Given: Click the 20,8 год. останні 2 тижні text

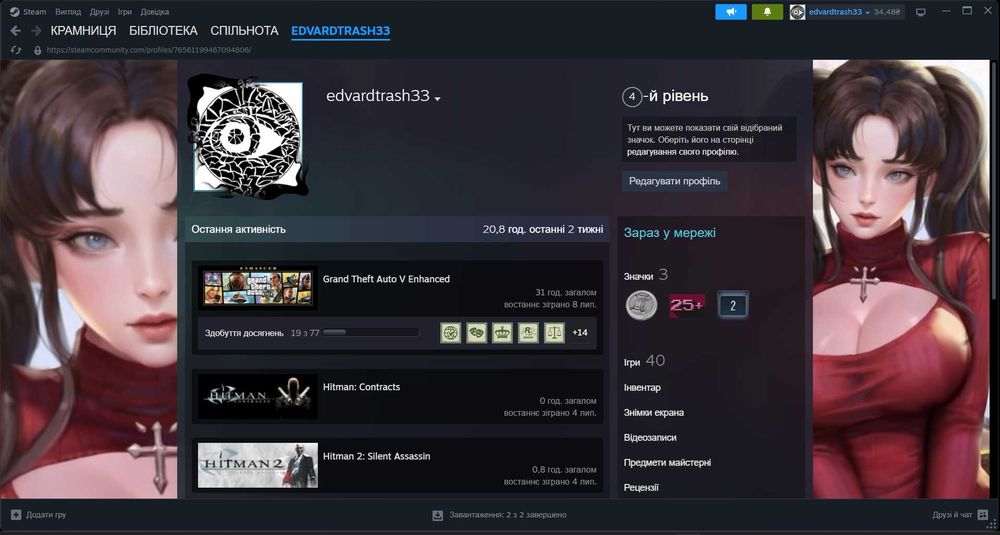Looking at the screenshot, I should (543, 229).
